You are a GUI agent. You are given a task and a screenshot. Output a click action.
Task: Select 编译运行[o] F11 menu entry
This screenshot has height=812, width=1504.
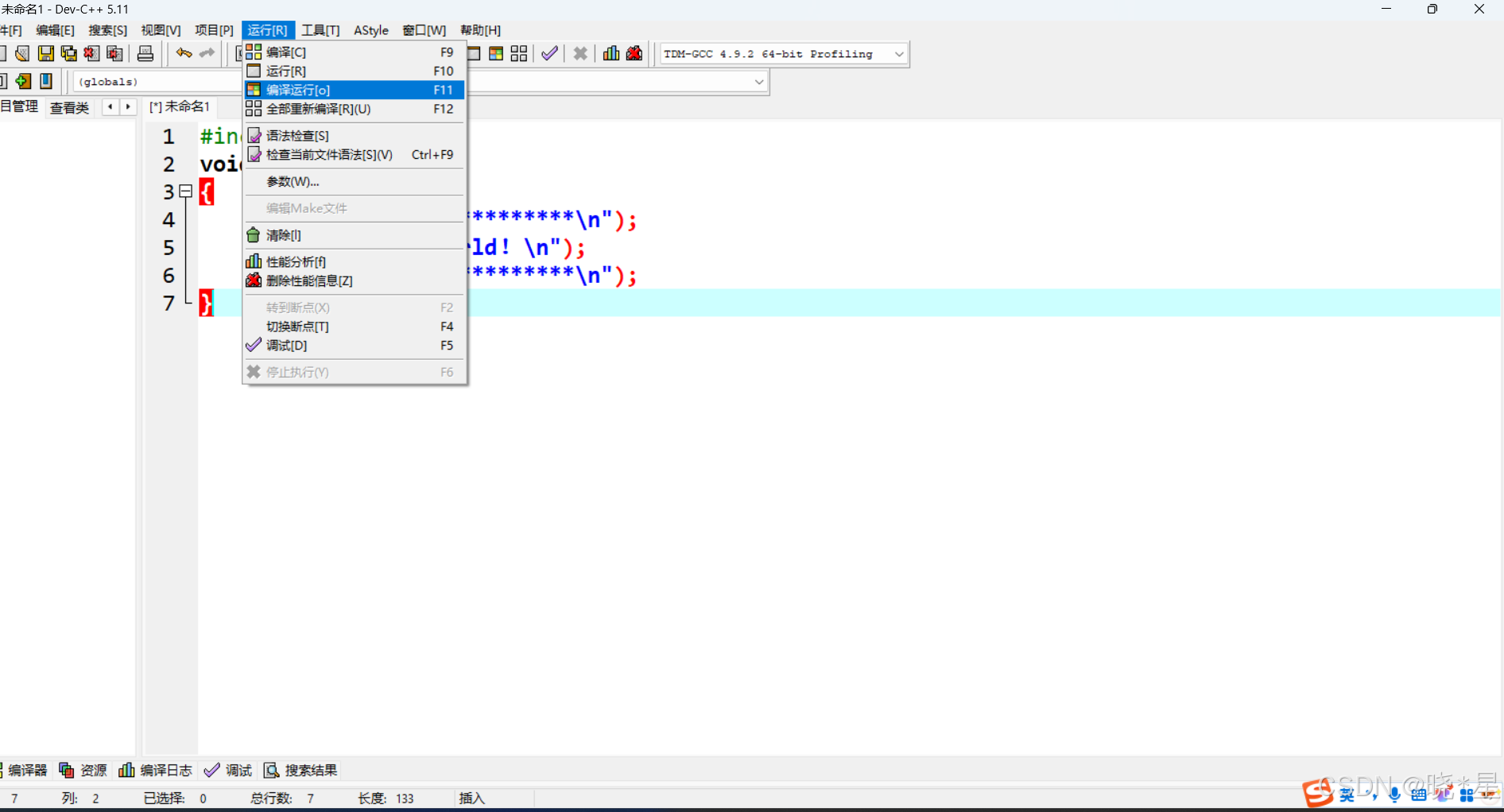354,91
